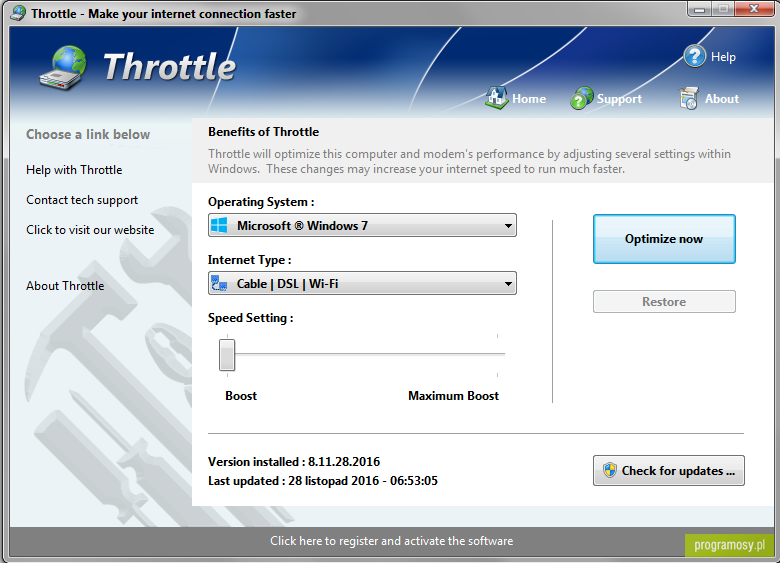
Task: Click Check for updates button
Action: pyautogui.click(x=669, y=470)
